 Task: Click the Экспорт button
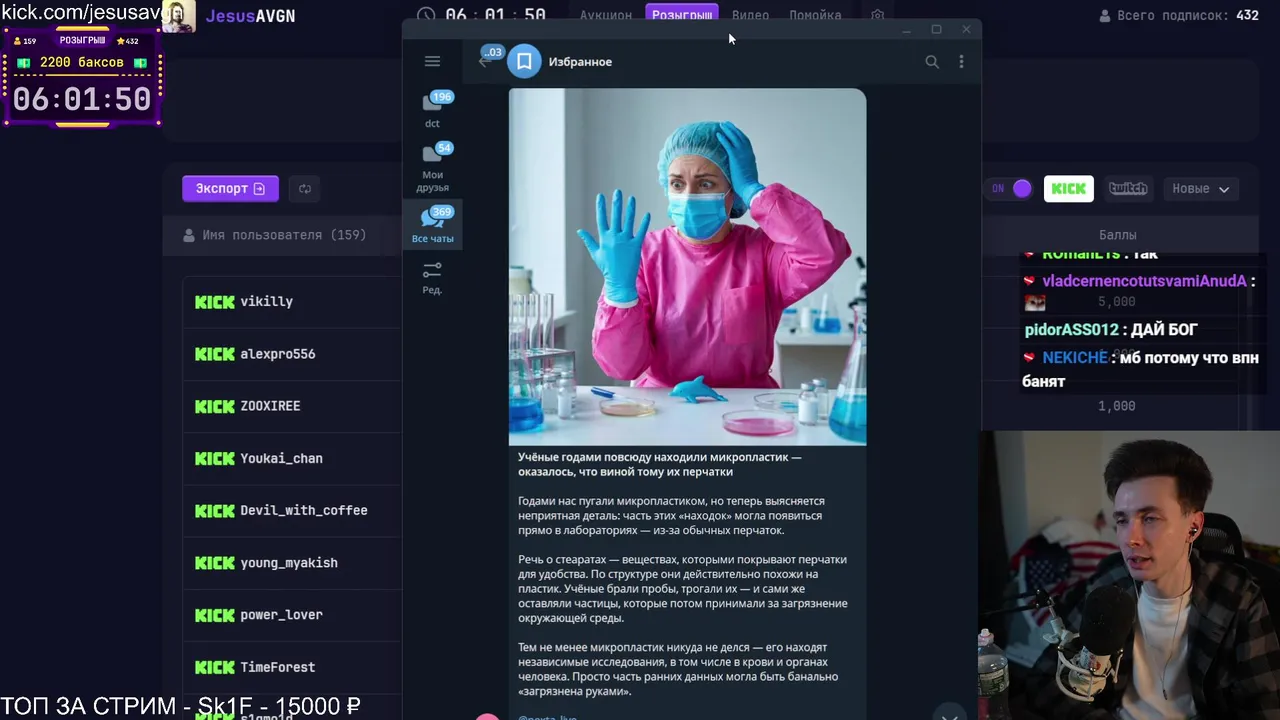(230, 188)
